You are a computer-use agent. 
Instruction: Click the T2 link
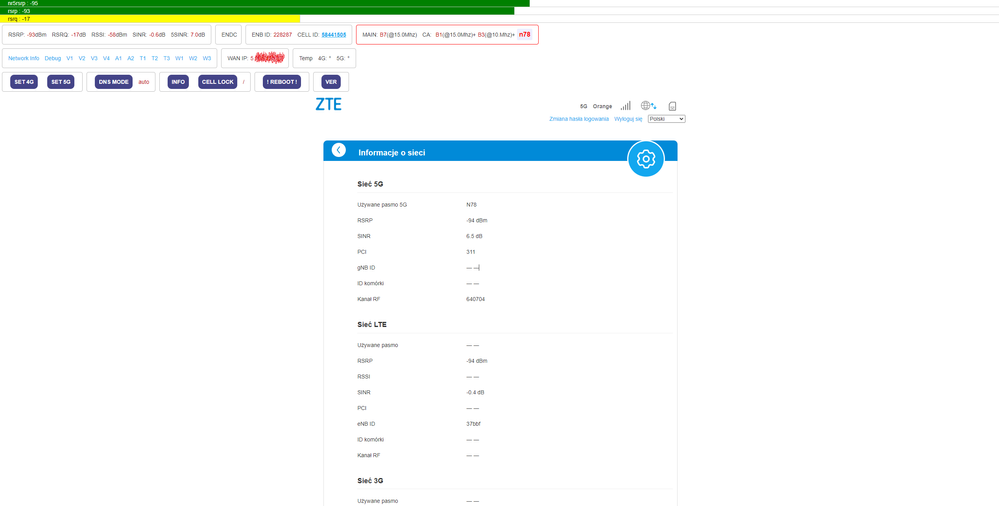coord(155,58)
